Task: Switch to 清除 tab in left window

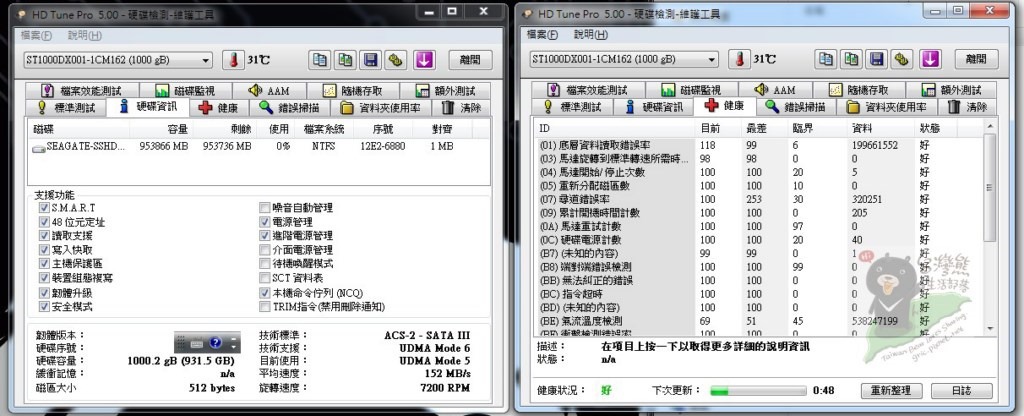Action: [x=463, y=108]
